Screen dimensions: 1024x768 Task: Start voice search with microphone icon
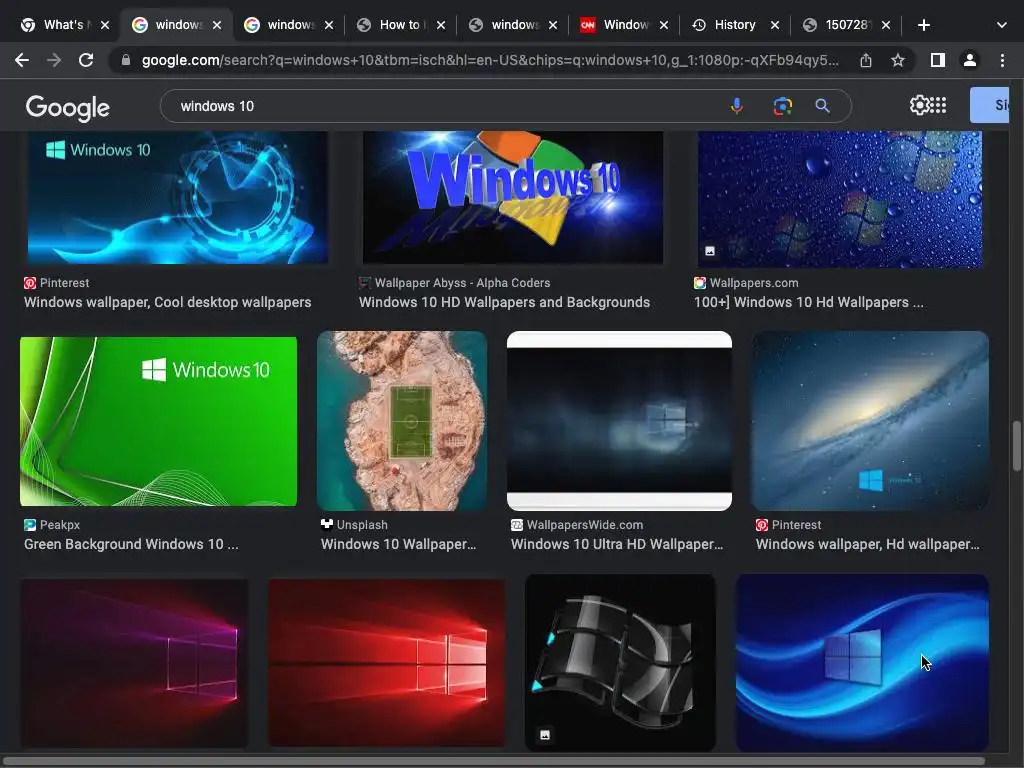pyautogui.click(x=737, y=106)
